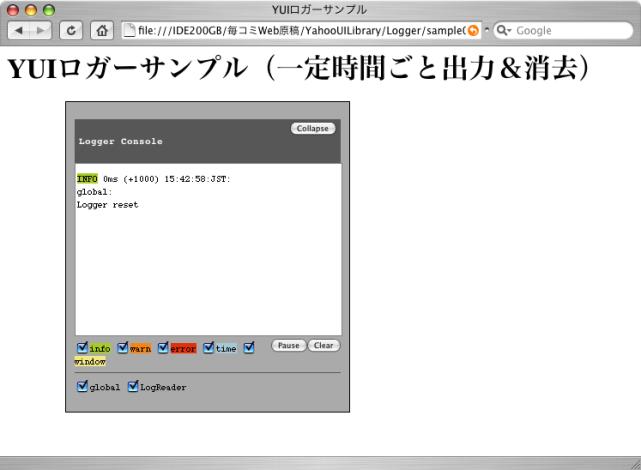Collapse the Logger Console

coord(313,128)
